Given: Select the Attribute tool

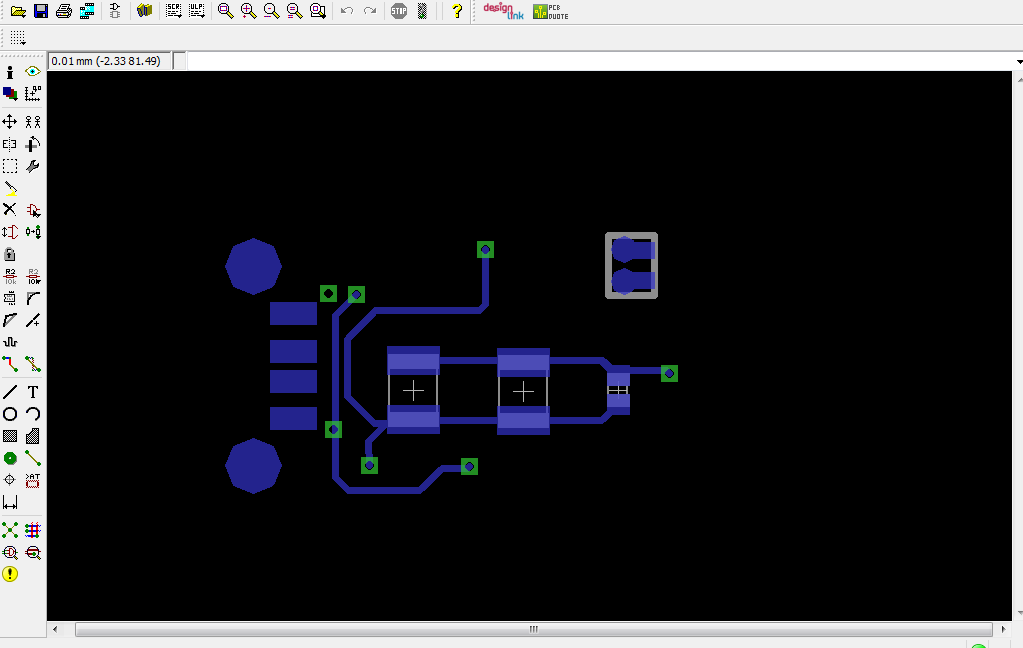Looking at the screenshot, I should coord(33,480).
